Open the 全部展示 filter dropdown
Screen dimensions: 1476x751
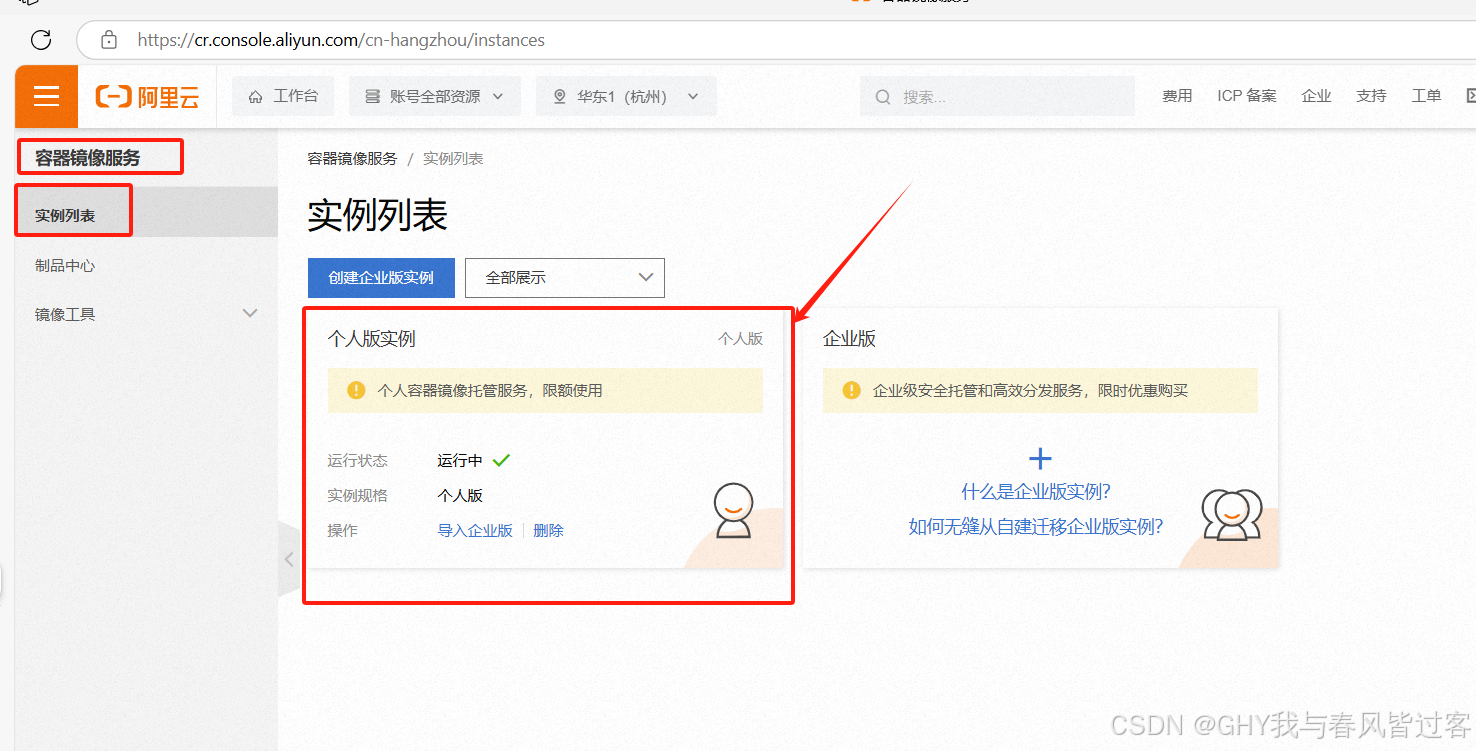click(x=565, y=278)
